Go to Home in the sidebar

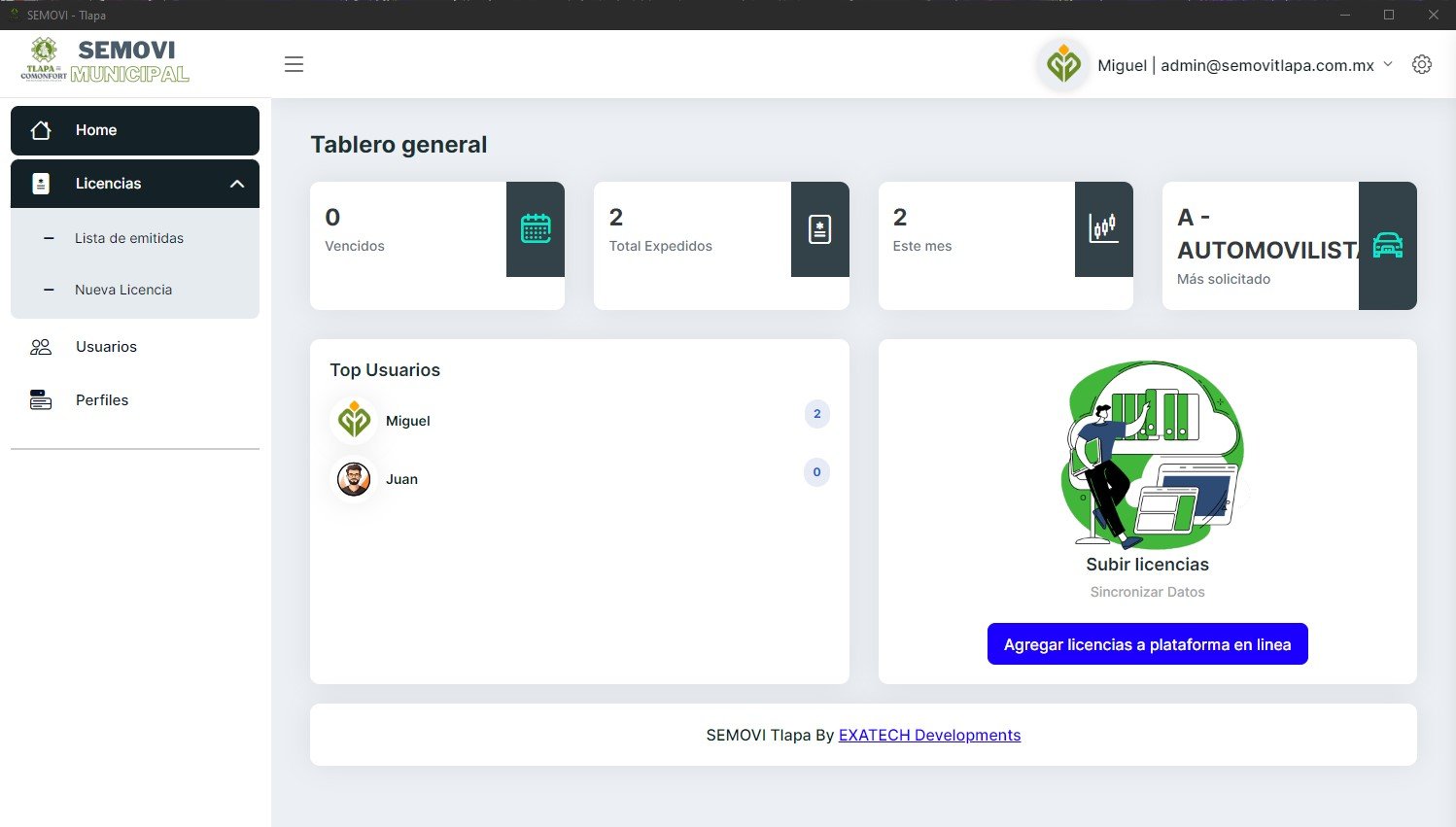pos(96,130)
